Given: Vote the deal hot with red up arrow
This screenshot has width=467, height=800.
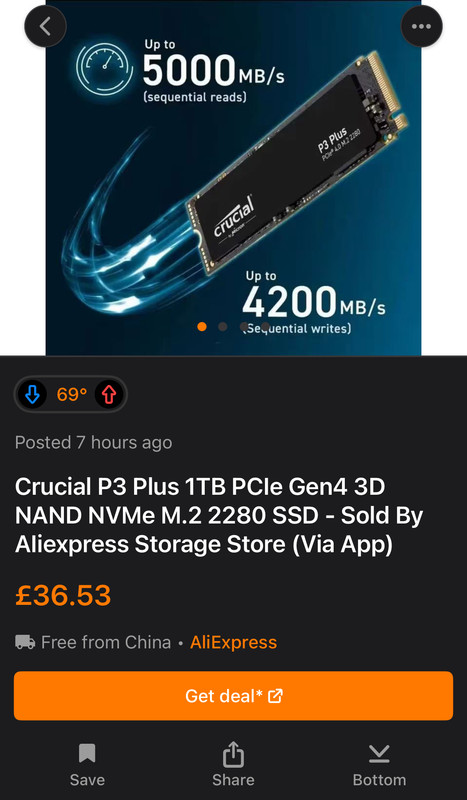Looking at the screenshot, I should coord(109,394).
